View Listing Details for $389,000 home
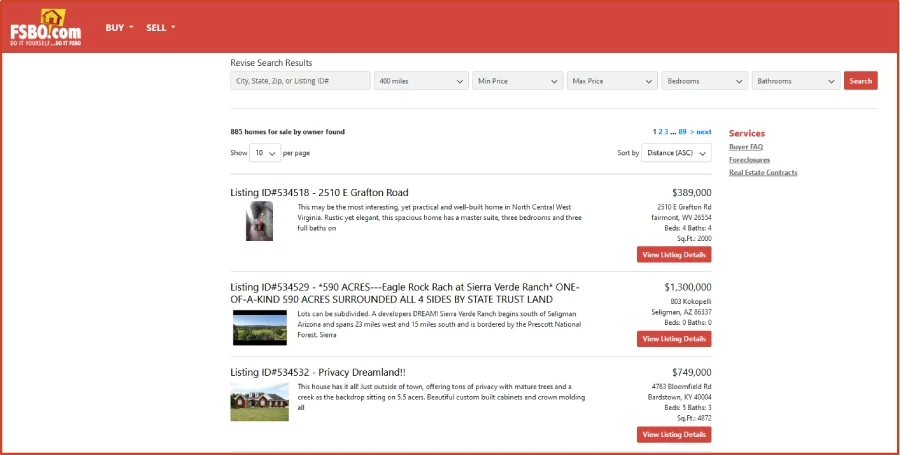The height and width of the screenshot is (455, 900). coord(674,255)
